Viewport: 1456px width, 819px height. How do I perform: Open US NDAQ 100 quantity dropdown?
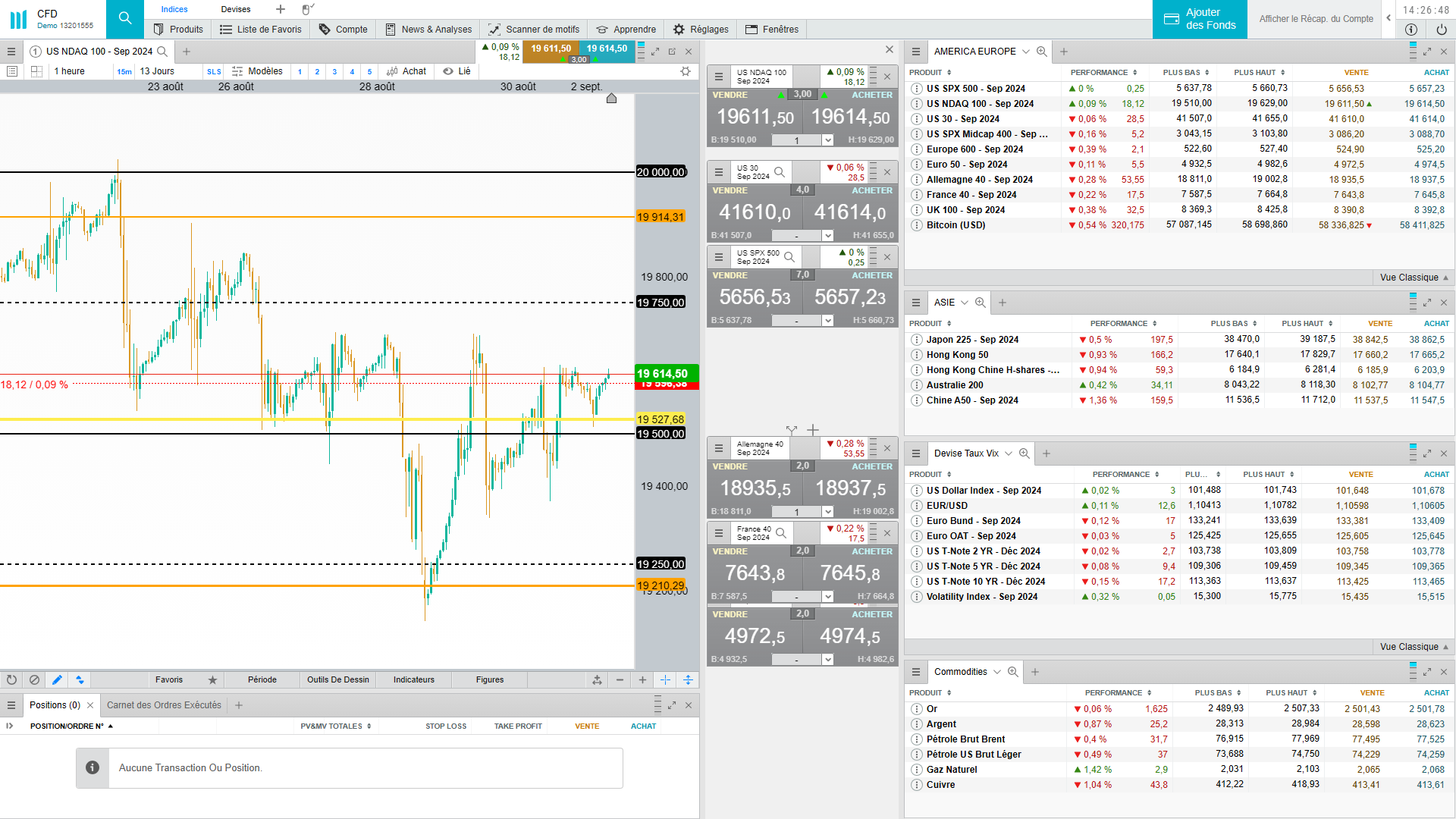point(827,140)
